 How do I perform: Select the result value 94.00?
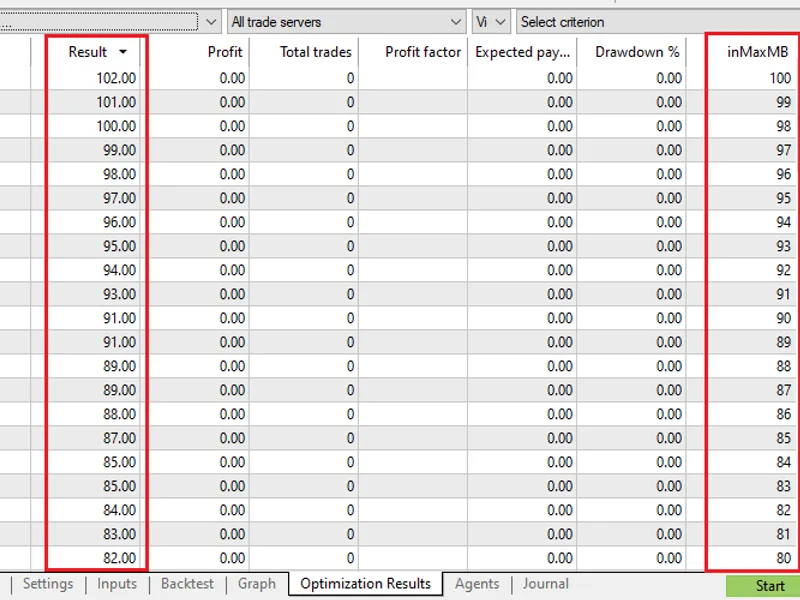tap(119, 270)
